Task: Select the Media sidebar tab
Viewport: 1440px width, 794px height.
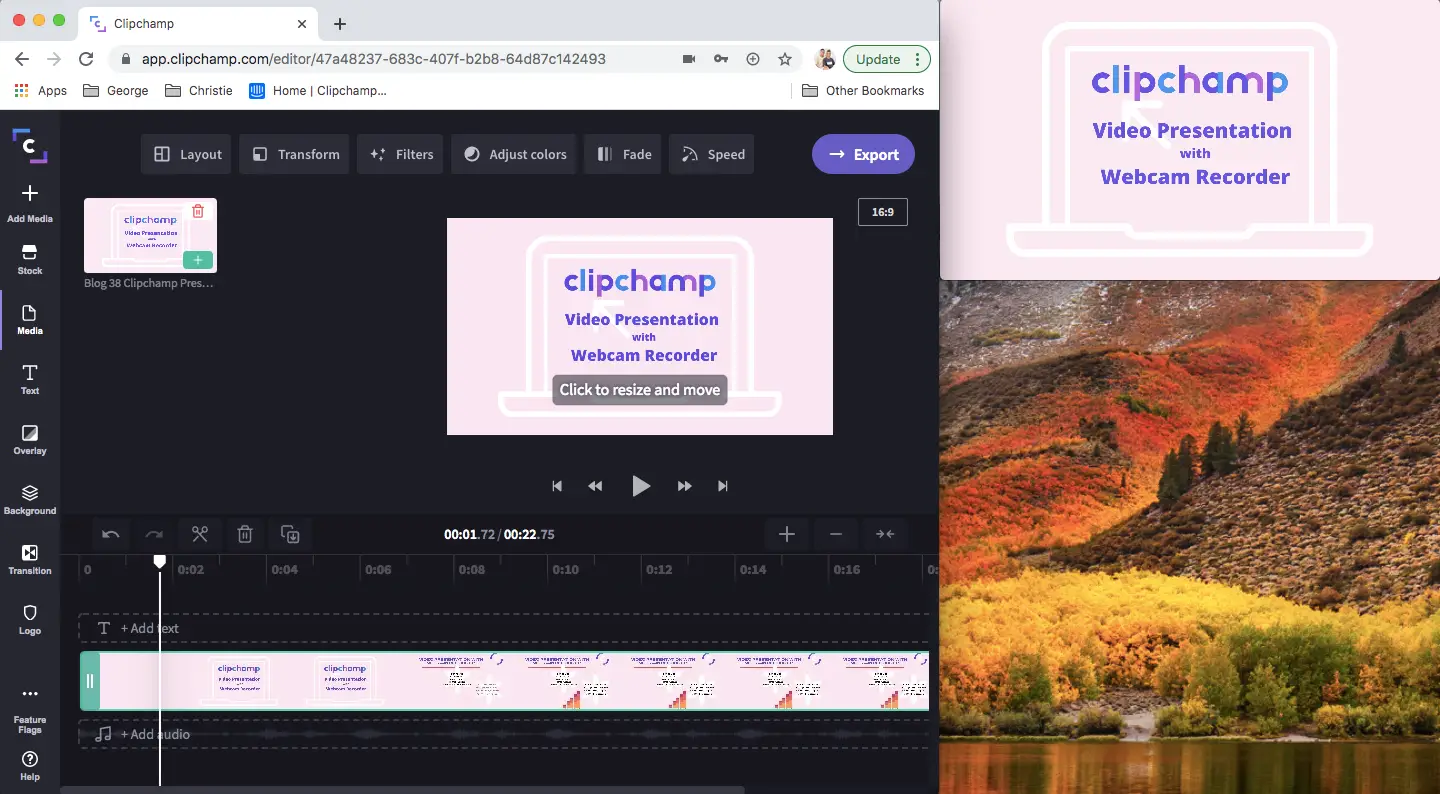Action: [x=30, y=320]
